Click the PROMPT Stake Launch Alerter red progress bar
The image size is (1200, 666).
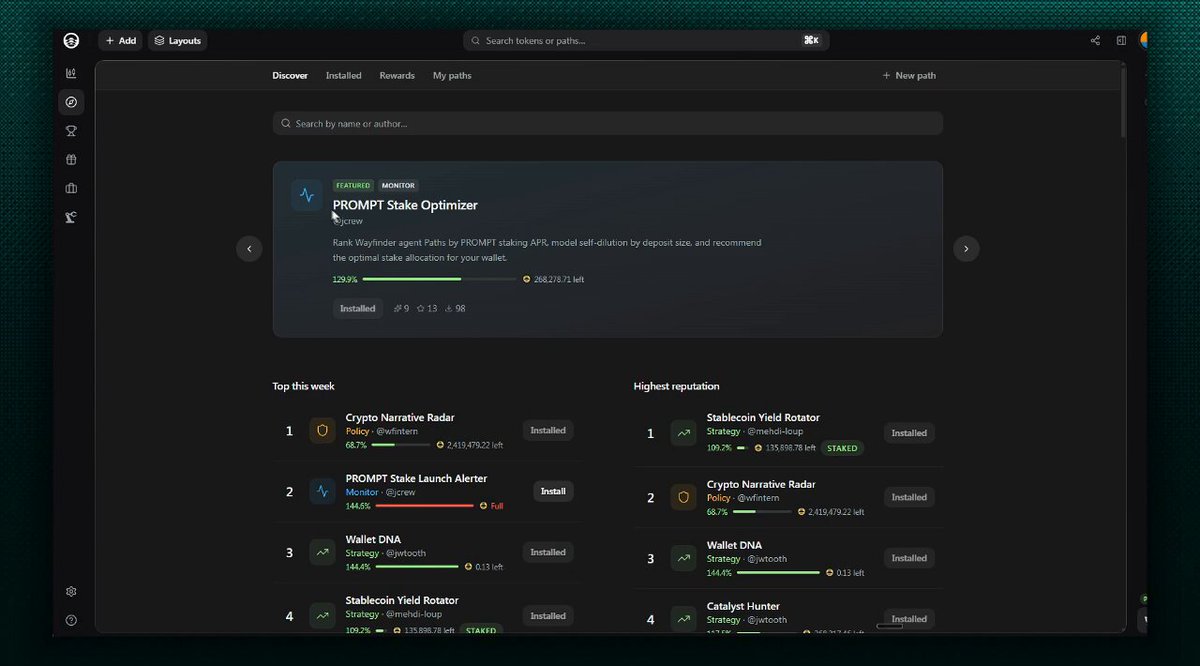point(424,506)
